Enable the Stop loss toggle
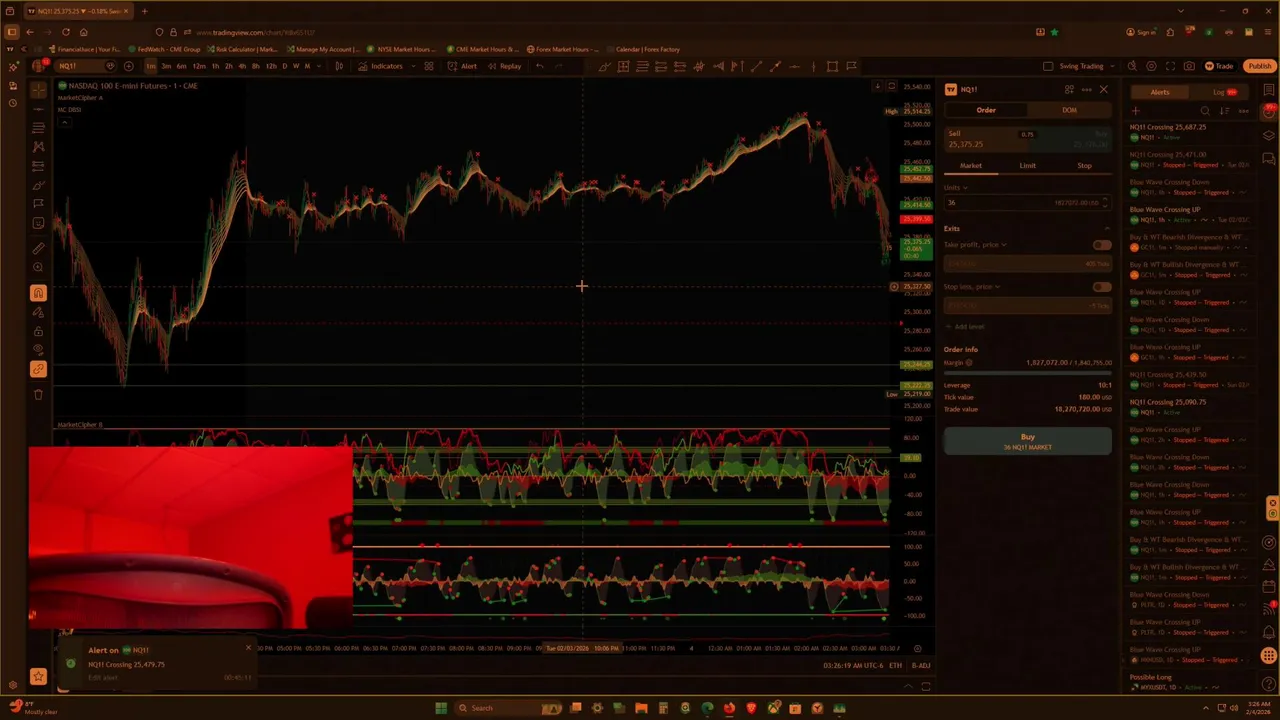This screenshot has height=720, width=1280. click(x=1101, y=287)
